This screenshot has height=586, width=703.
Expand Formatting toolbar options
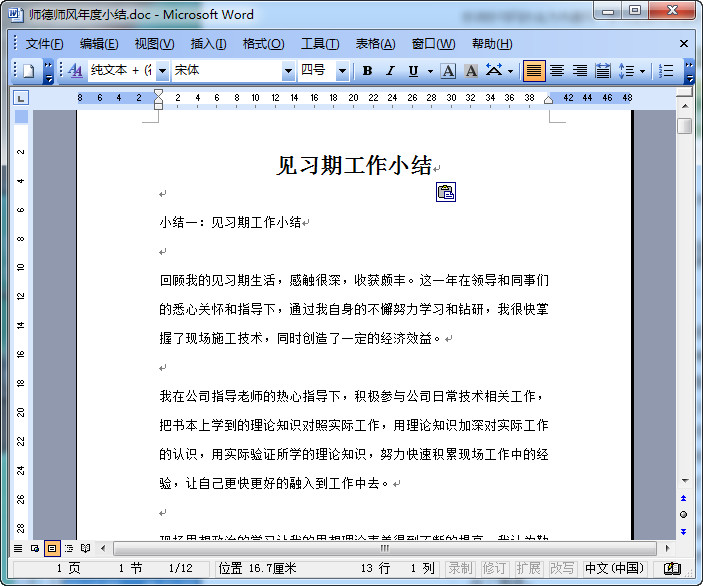(689, 72)
